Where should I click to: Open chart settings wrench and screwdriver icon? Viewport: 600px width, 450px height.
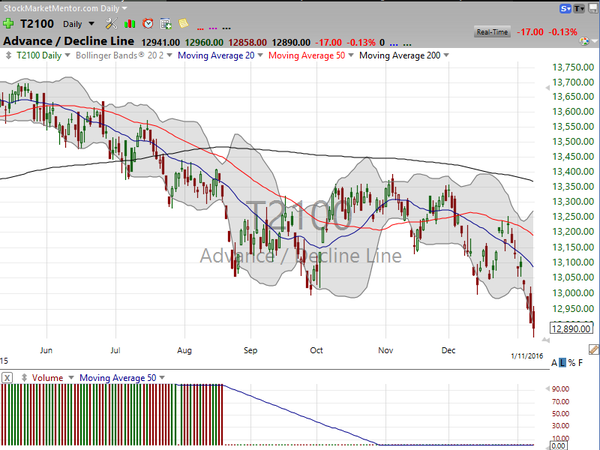111,24
